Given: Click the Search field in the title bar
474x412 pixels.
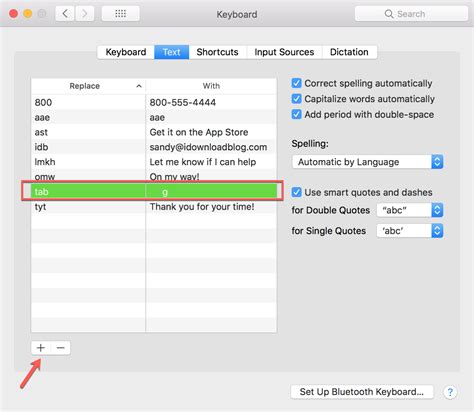Looking at the screenshot, I should (411, 14).
